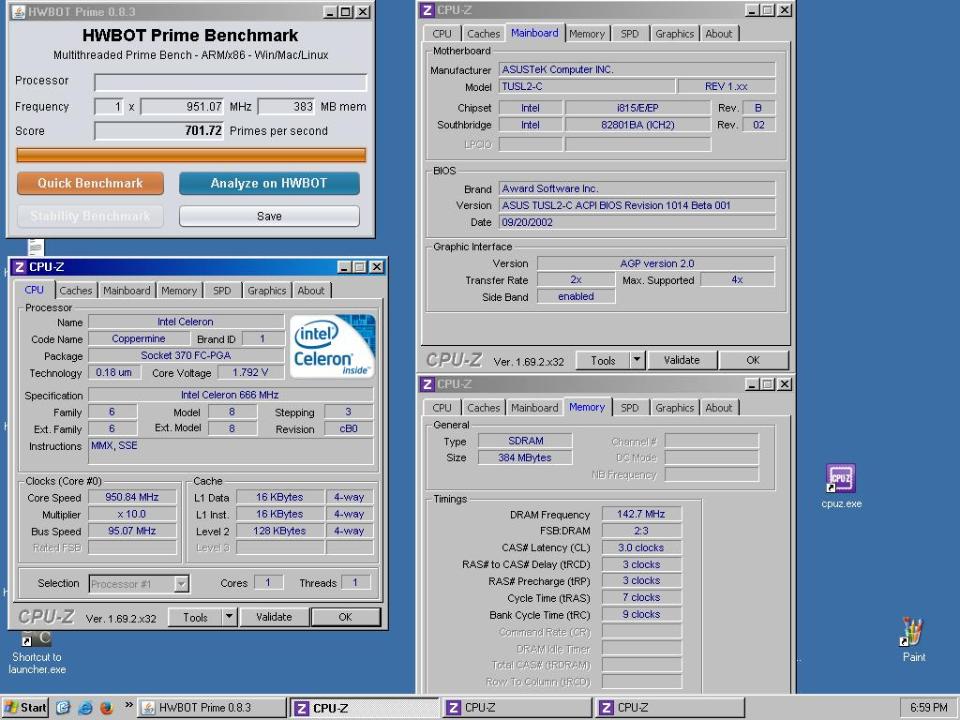Switch to HWBOT Prime 0.8.3 taskbar button
The height and width of the screenshot is (720, 960).
click(211, 707)
